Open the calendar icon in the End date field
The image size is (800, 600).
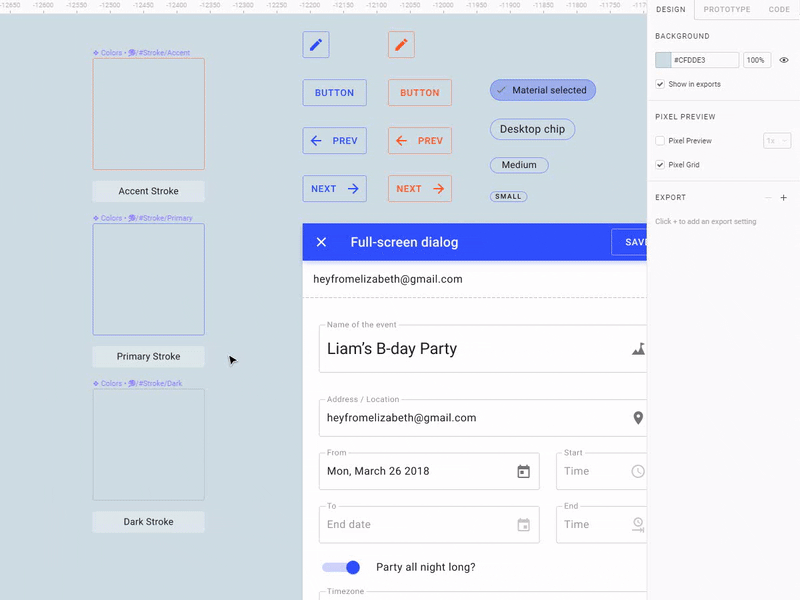523,524
